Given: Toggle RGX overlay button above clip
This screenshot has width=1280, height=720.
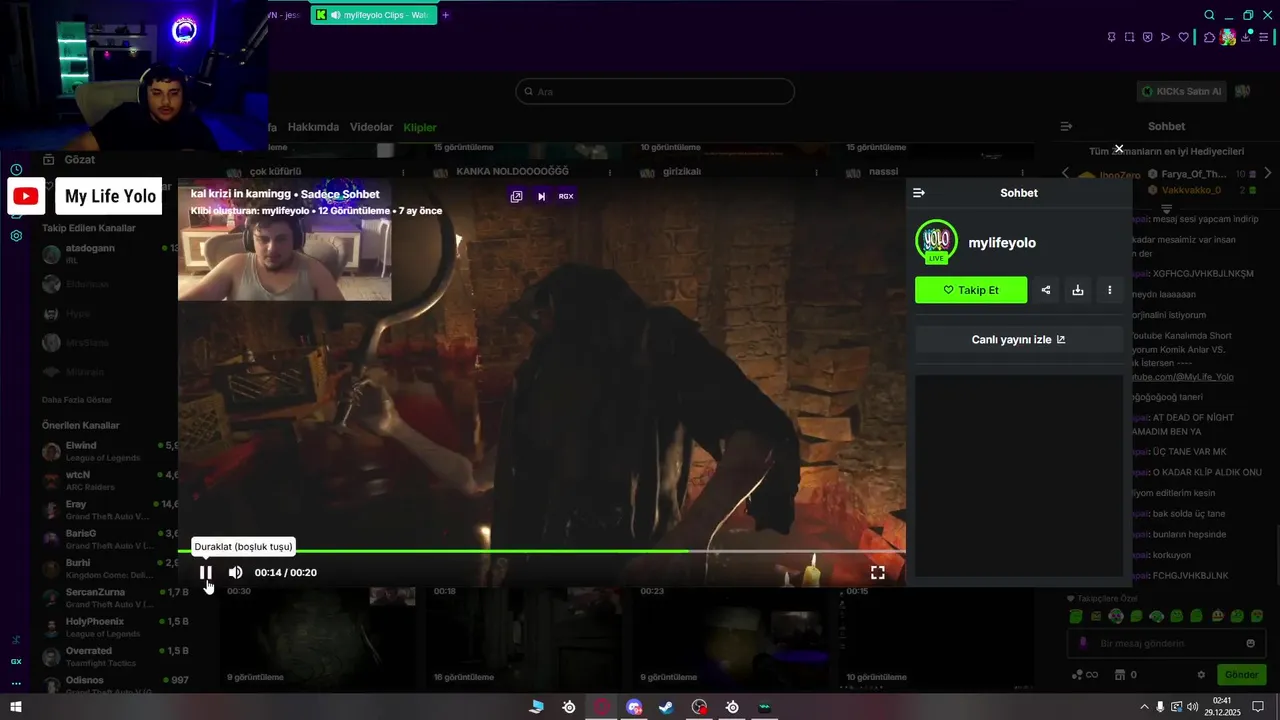Looking at the screenshot, I should [x=566, y=196].
